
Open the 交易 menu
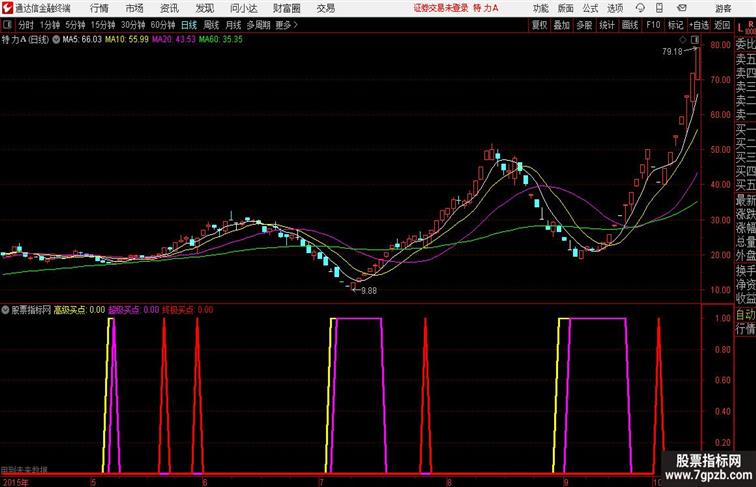(x=325, y=8)
